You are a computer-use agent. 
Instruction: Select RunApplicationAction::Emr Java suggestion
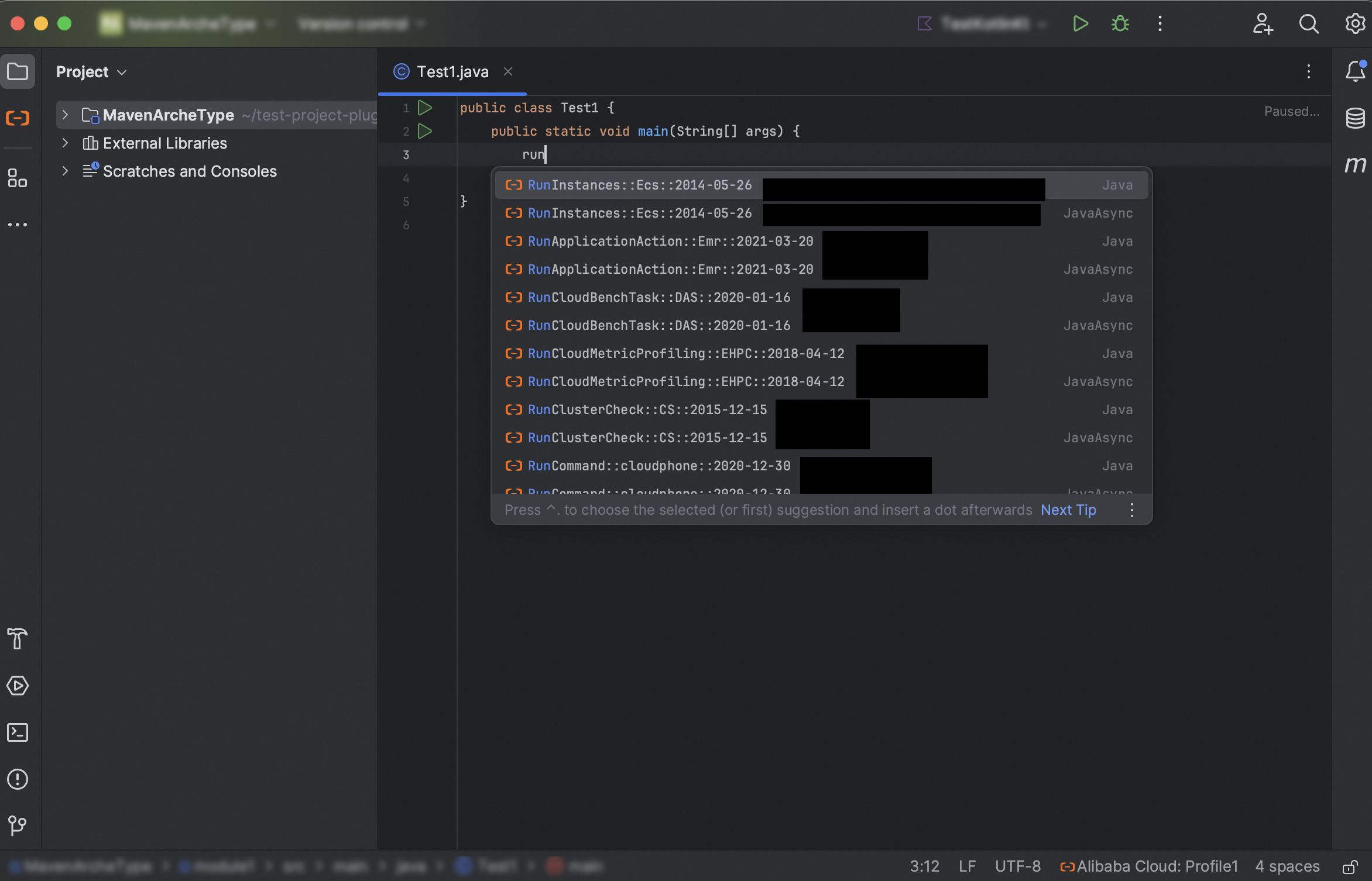[821, 241]
